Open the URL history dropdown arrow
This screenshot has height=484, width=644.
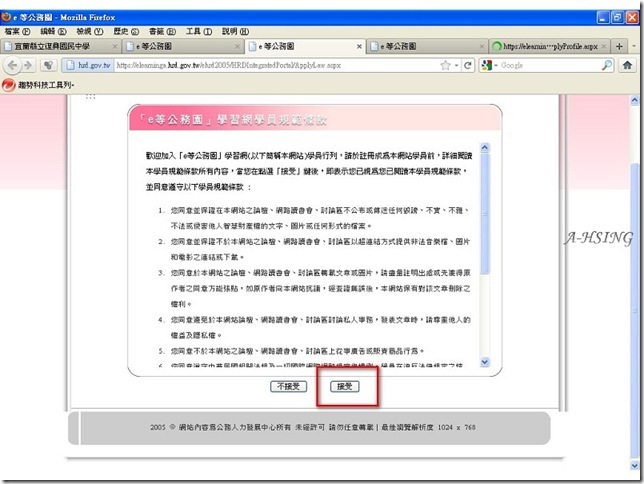point(456,65)
